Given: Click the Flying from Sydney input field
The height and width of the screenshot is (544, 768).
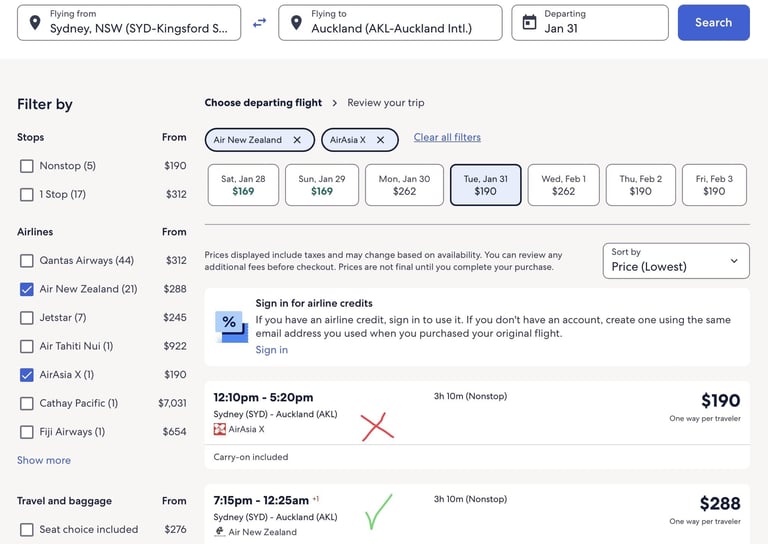Looking at the screenshot, I should (x=129, y=23).
